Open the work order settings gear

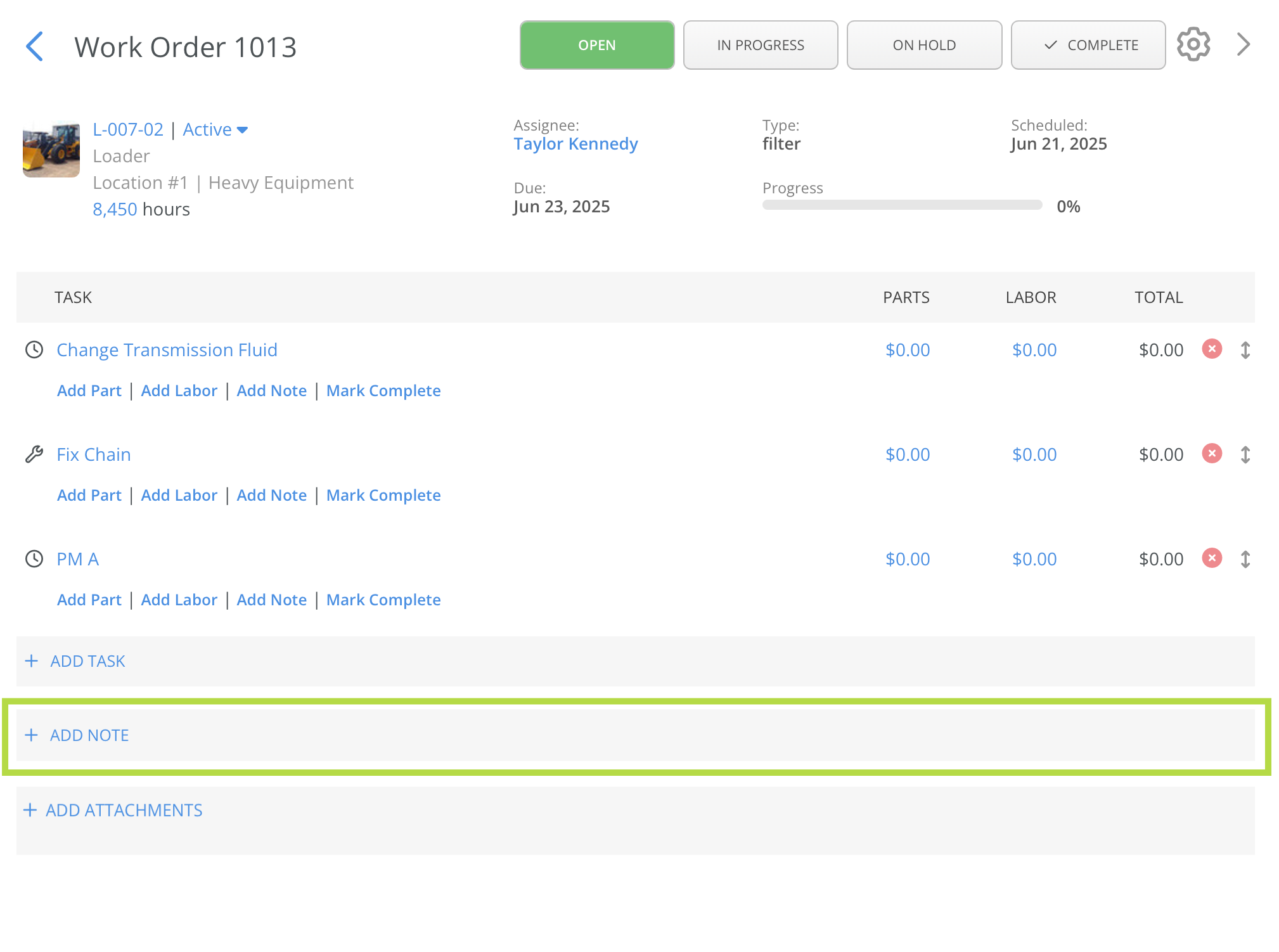[x=1193, y=44]
